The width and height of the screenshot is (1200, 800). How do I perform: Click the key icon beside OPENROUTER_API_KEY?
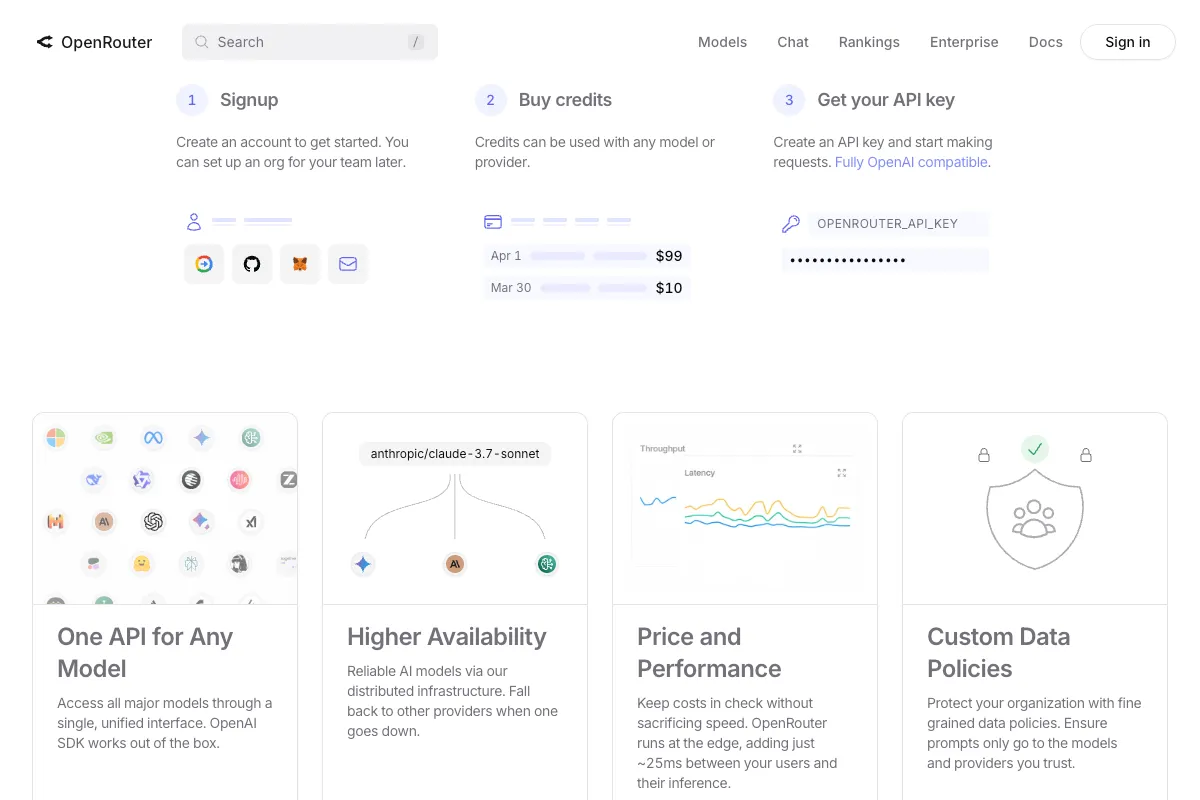[x=791, y=224]
